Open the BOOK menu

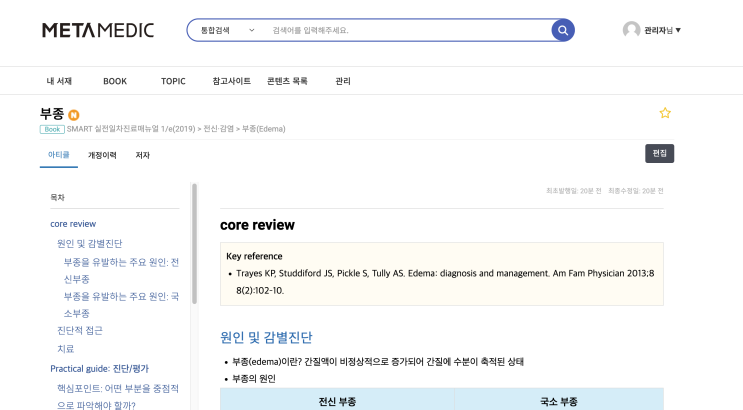coord(115,81)
